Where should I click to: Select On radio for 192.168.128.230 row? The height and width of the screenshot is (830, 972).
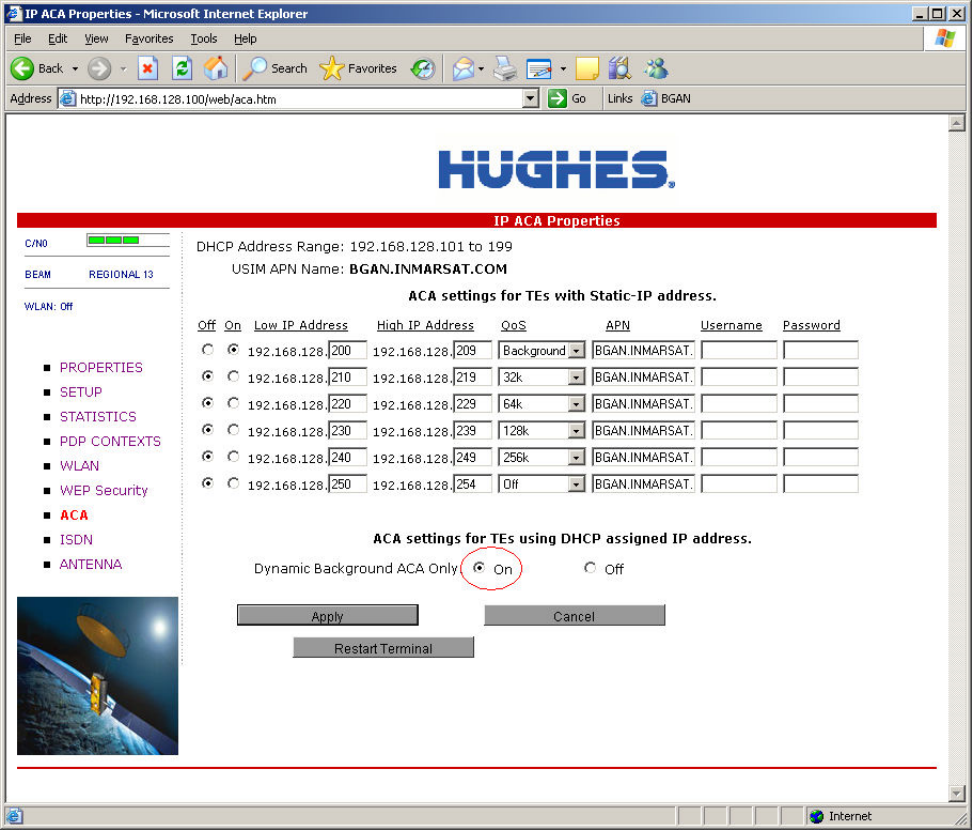233,429
